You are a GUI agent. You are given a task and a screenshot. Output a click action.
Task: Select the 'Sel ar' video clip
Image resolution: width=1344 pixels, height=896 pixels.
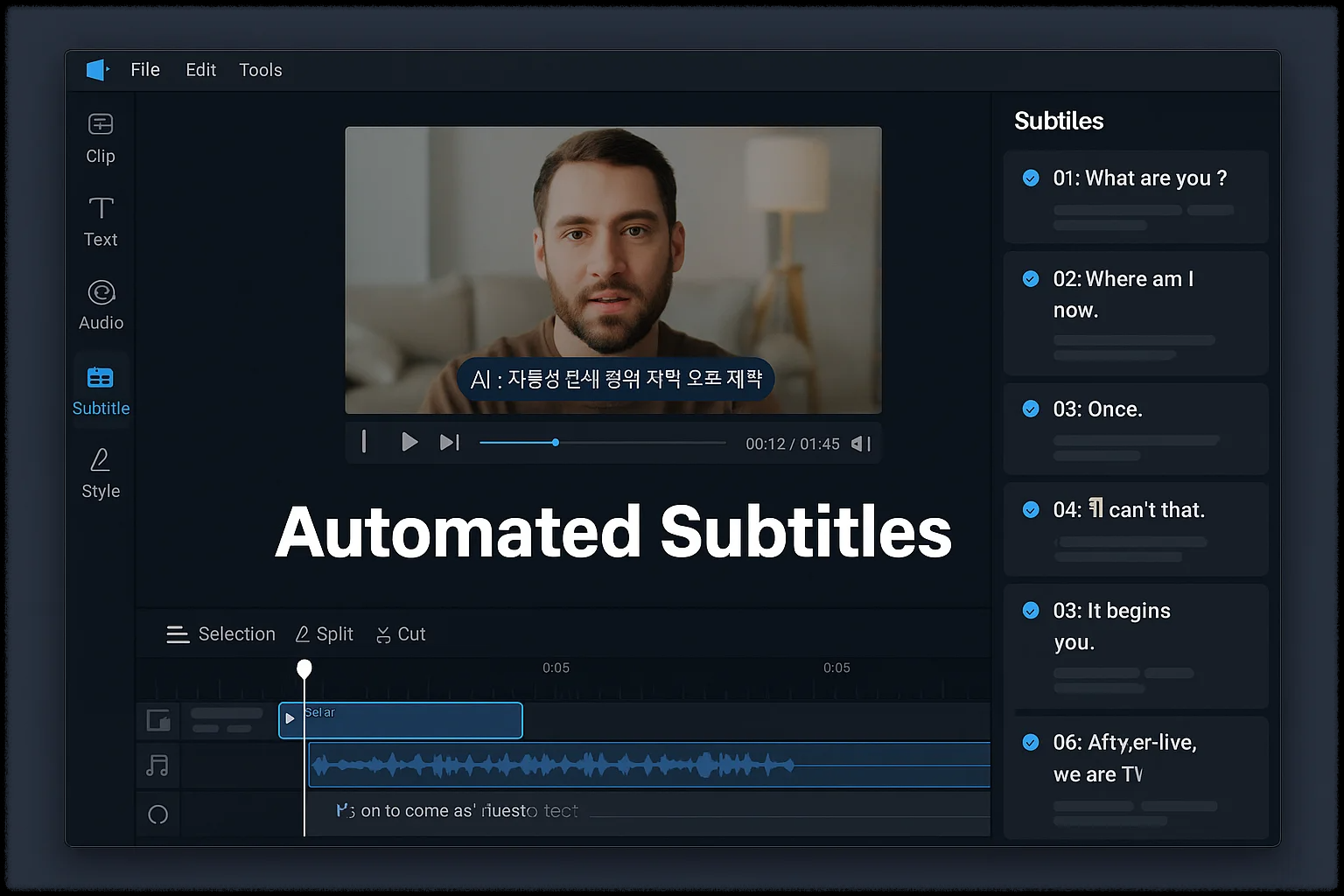pos(401,720)
